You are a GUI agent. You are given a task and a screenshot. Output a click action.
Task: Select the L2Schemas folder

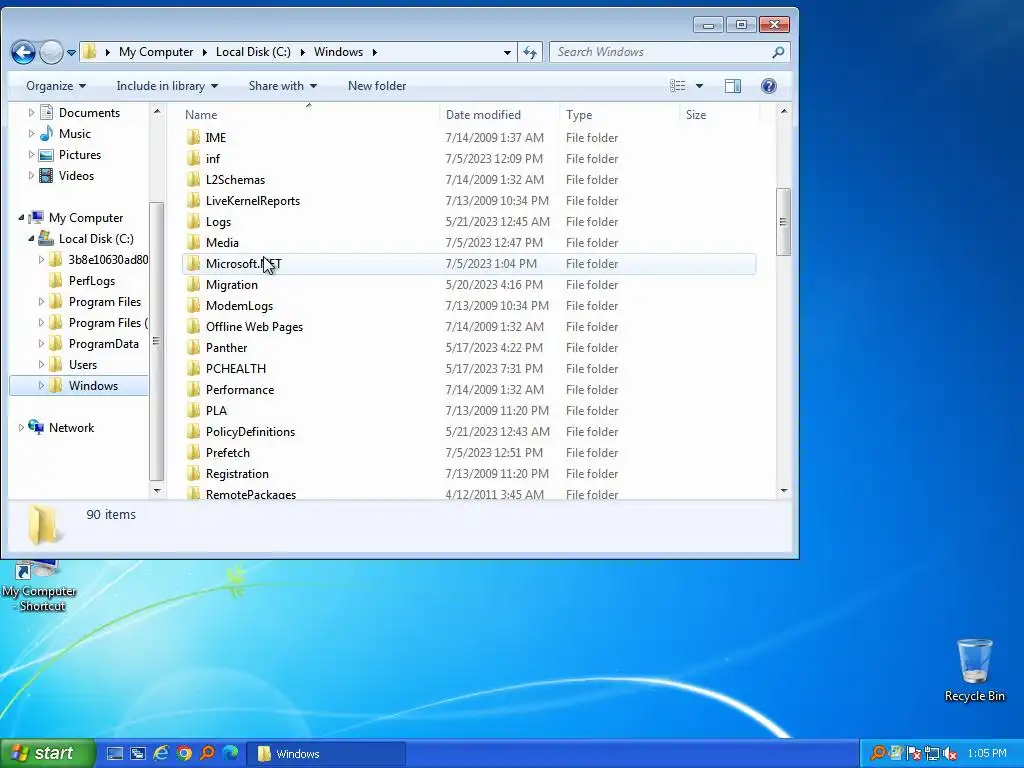pos(235,180)
